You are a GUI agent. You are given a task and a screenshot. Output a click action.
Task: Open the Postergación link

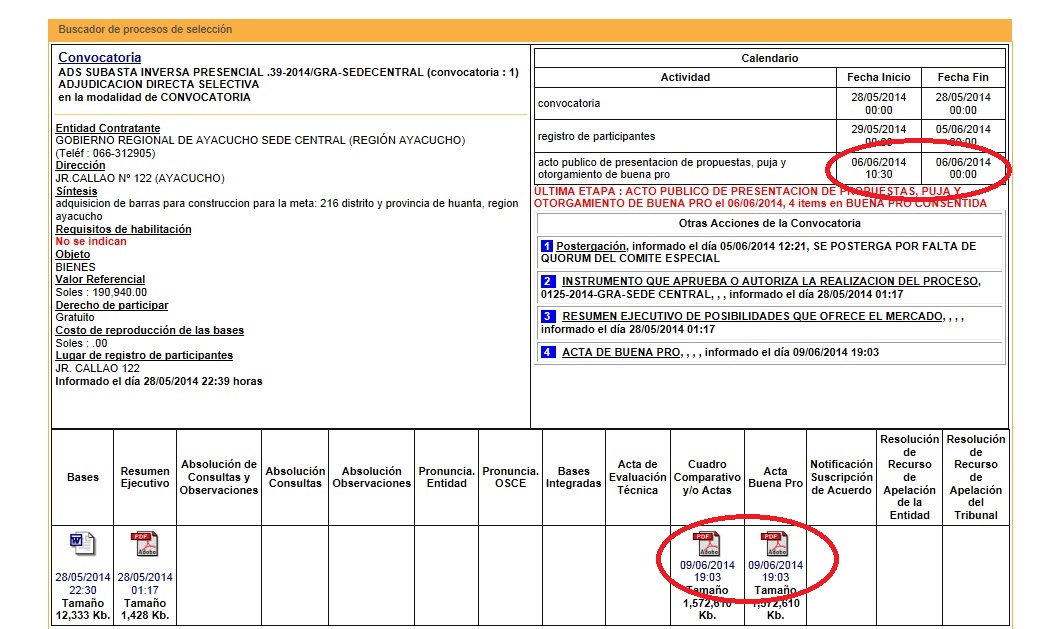pyautogui.click(x=591, y=246)
